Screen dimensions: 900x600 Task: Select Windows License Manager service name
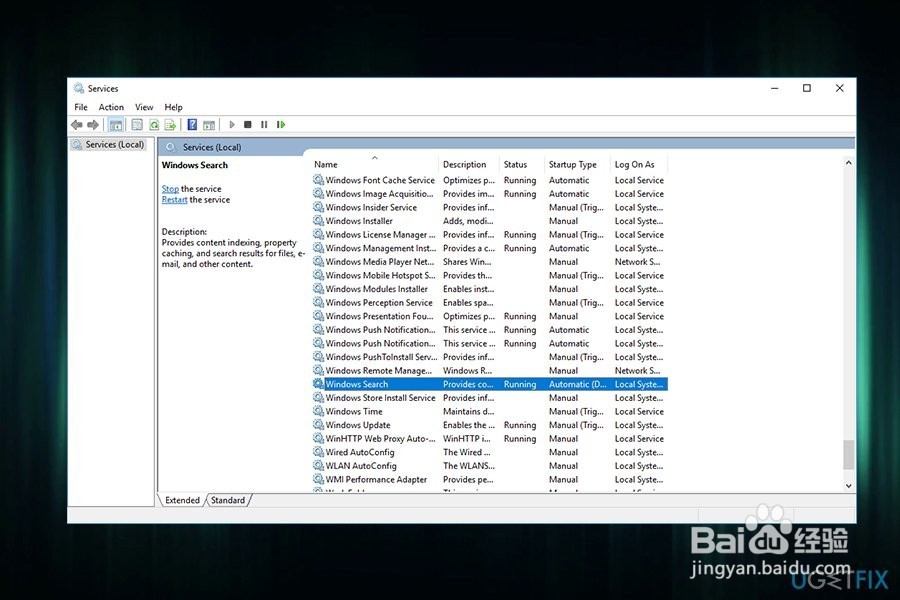tap(381, 234)
